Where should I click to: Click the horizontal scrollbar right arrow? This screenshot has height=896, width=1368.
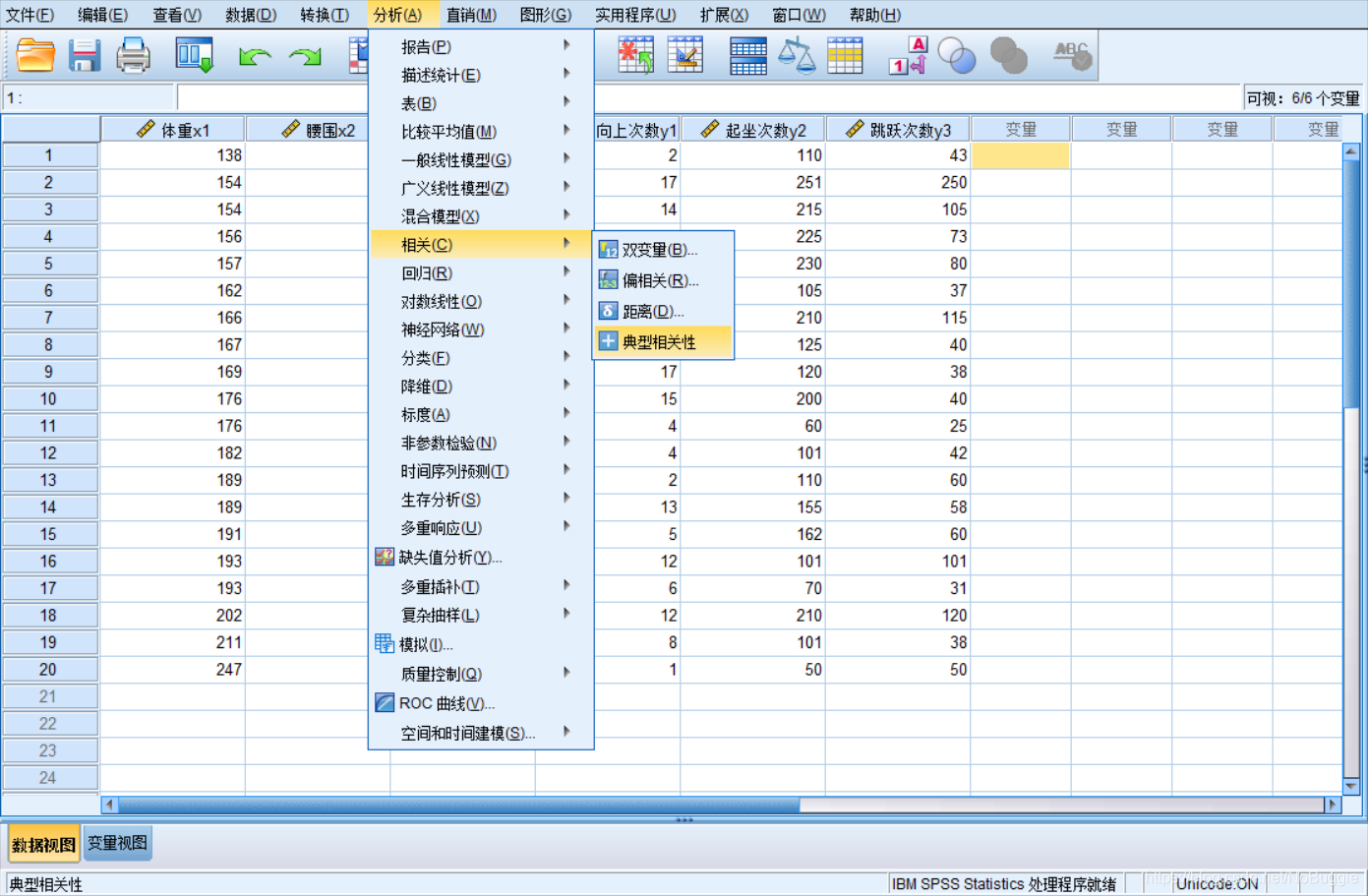(1333, 805)
